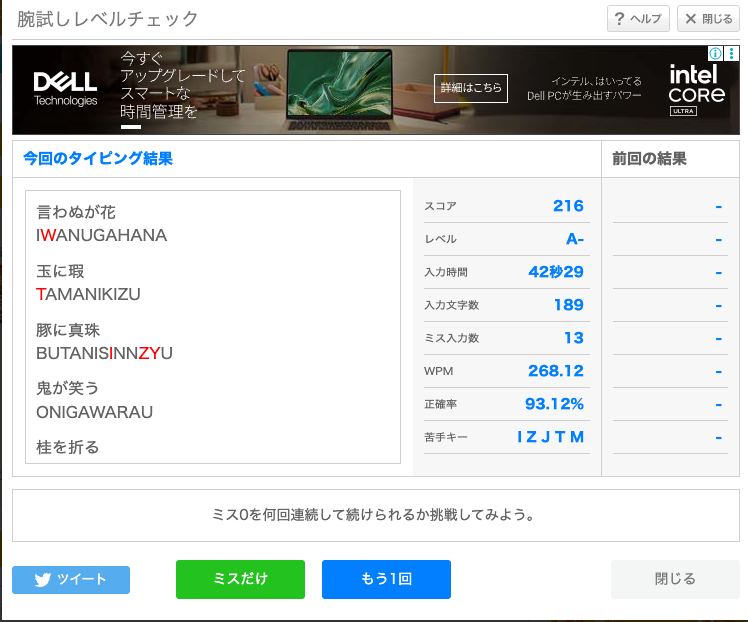Click level value A-

pyautogui.click(x=575, y=238)
